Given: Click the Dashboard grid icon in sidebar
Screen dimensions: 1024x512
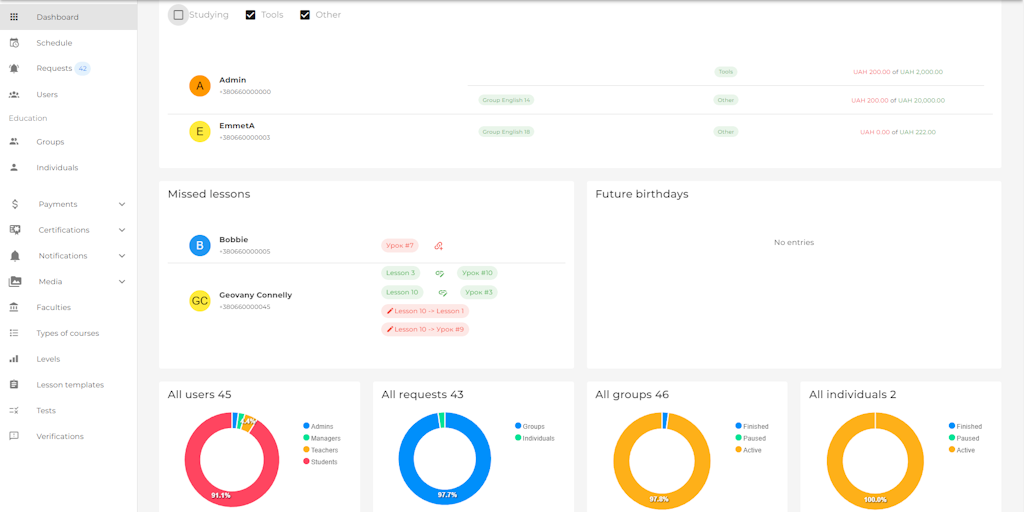Looking at the screenshot, I should pos(14,17).
